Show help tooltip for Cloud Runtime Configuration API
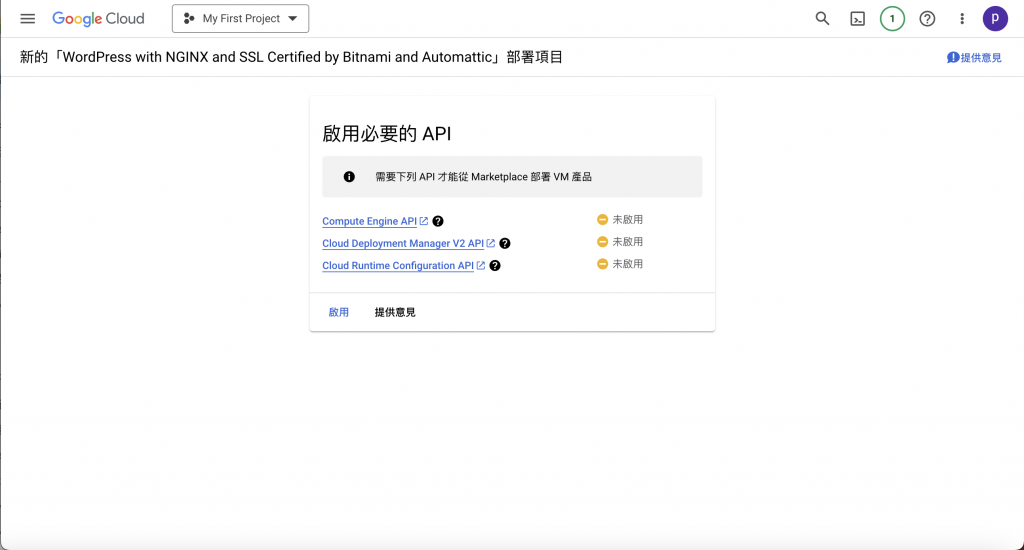The height and width of the screenshot is (550, 1024). [495, 266]
